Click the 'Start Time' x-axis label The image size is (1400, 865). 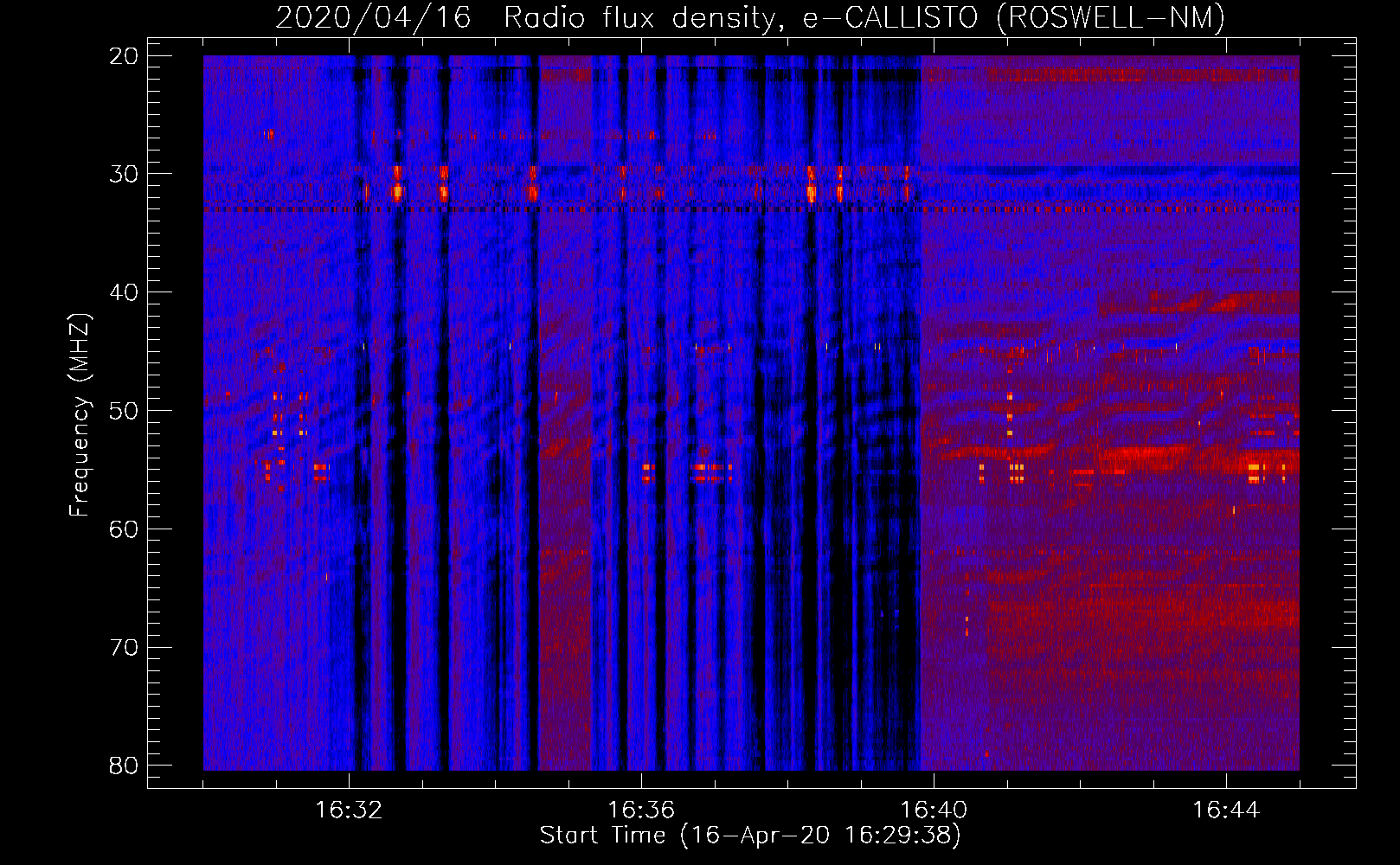pos(750,835)
